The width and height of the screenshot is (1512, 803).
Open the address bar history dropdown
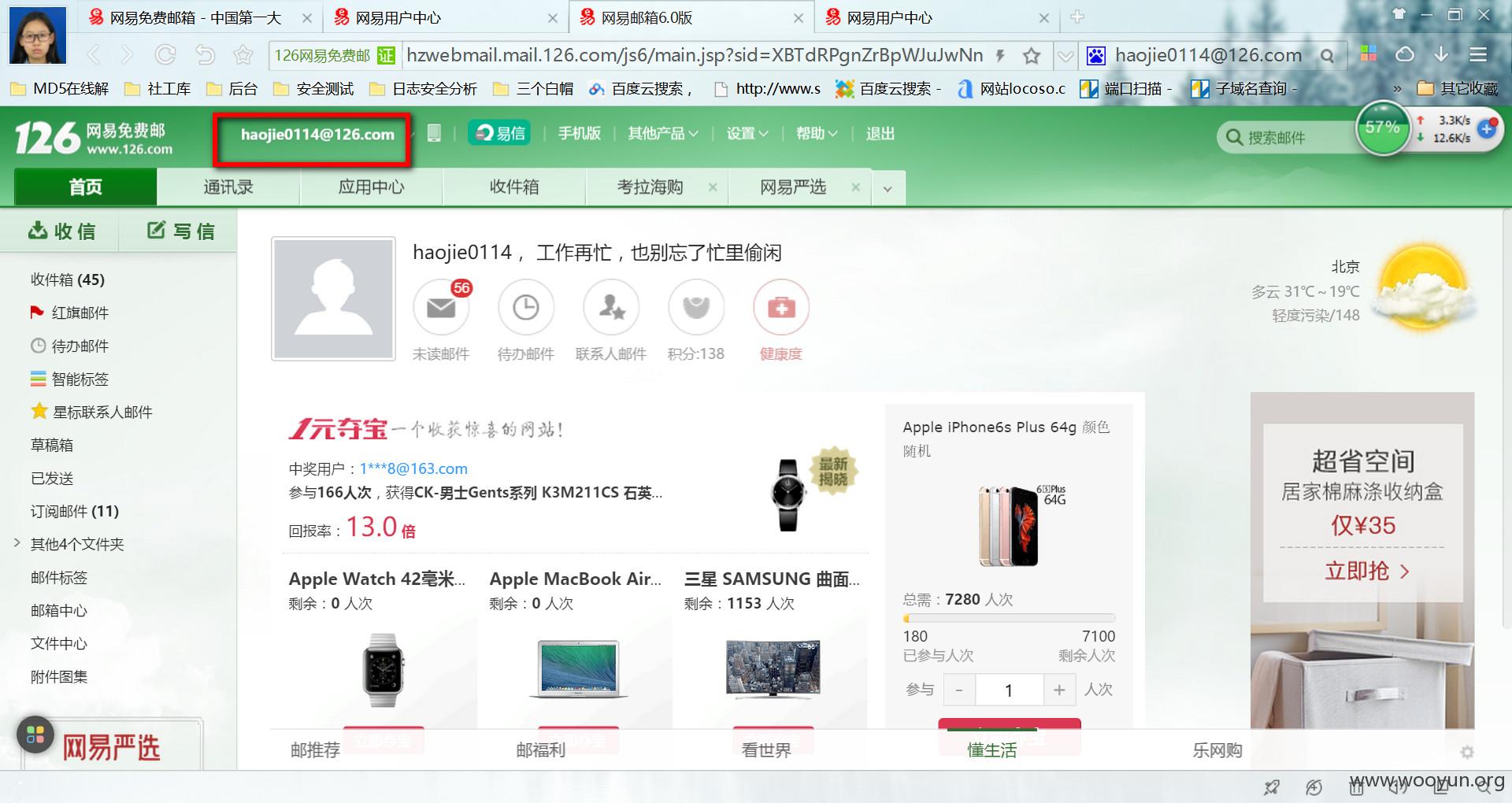[x=1065, y=56]
